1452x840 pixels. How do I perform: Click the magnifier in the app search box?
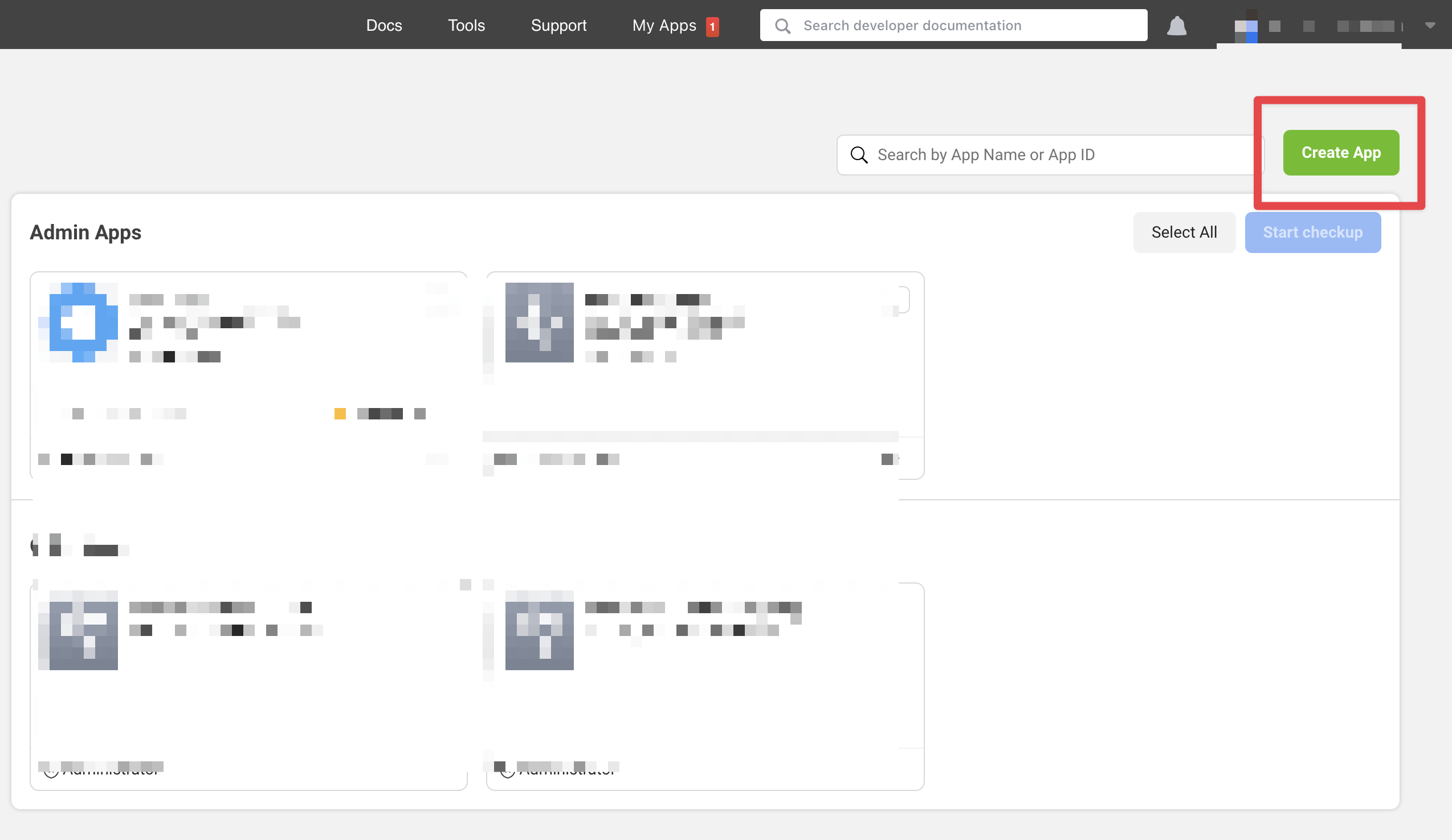click(859, 154)
